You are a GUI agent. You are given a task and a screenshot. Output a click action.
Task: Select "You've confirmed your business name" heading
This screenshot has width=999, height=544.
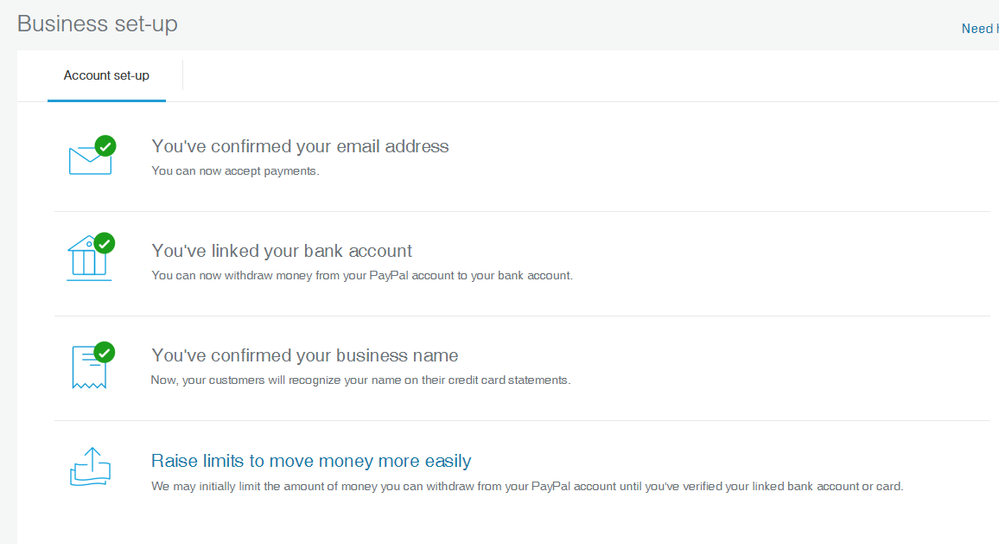coord(304,355)
